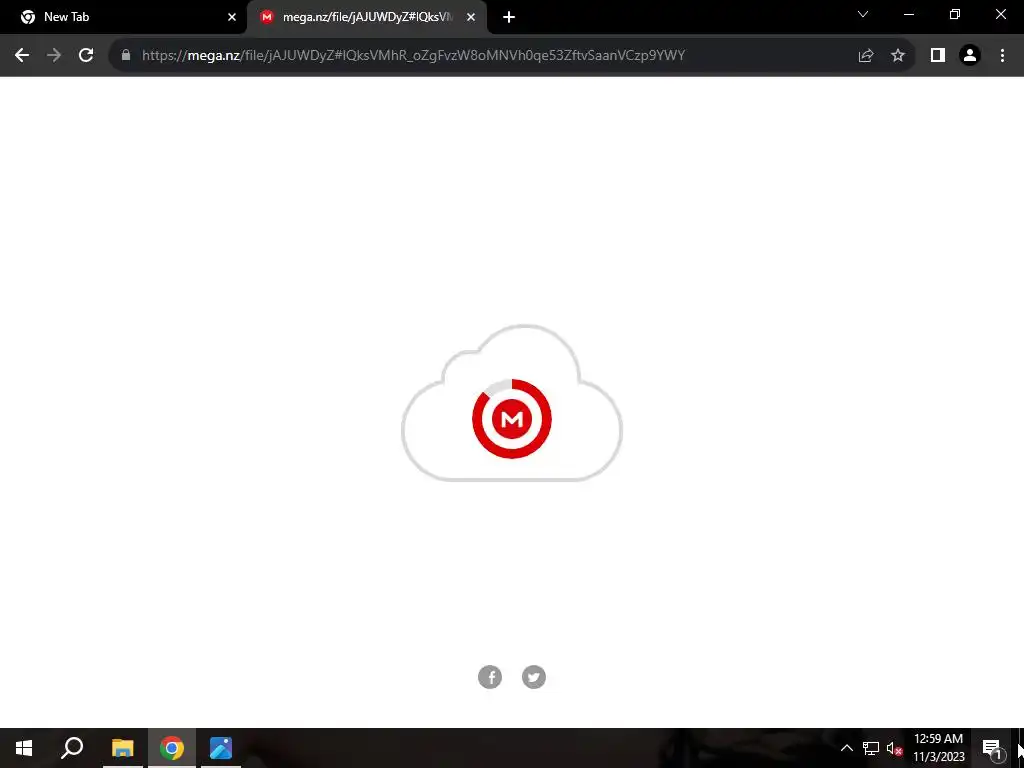Click the muted volume tray icon
This screenshot has width=1024, height=768.
pos(894,748)
